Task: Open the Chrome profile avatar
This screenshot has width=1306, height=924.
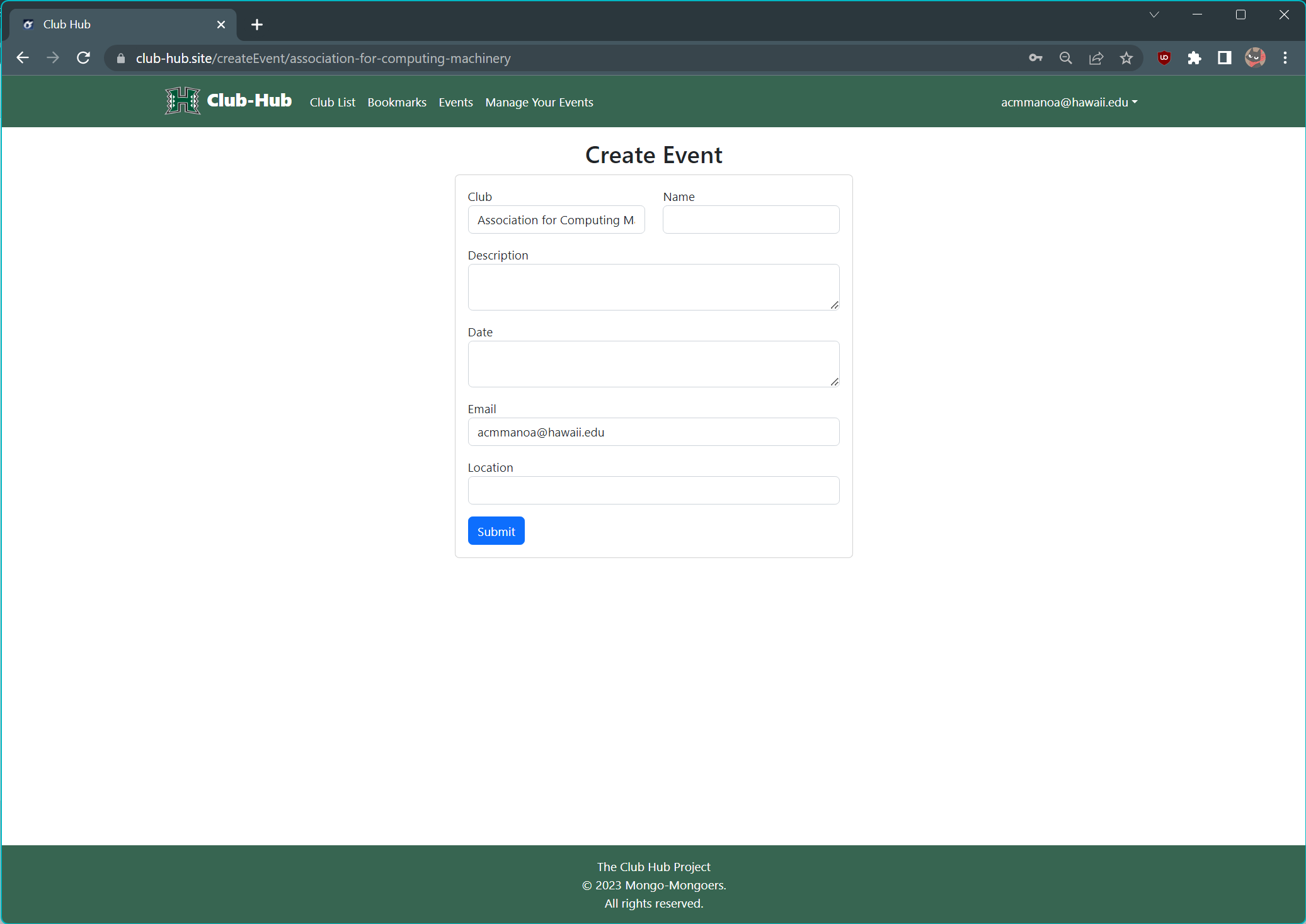Action: pos(1254,58)
